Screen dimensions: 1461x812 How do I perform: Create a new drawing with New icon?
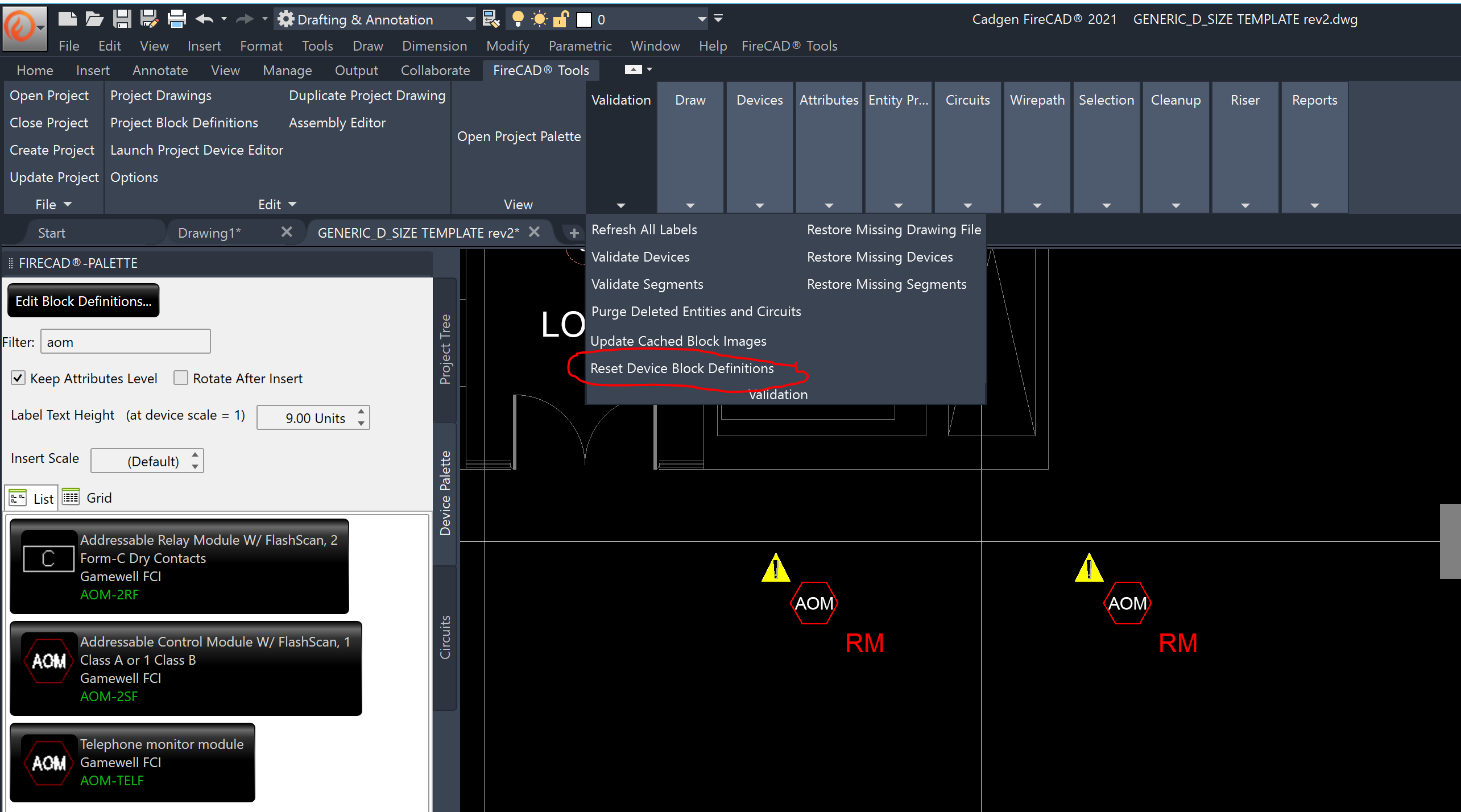tap(67, 19)
